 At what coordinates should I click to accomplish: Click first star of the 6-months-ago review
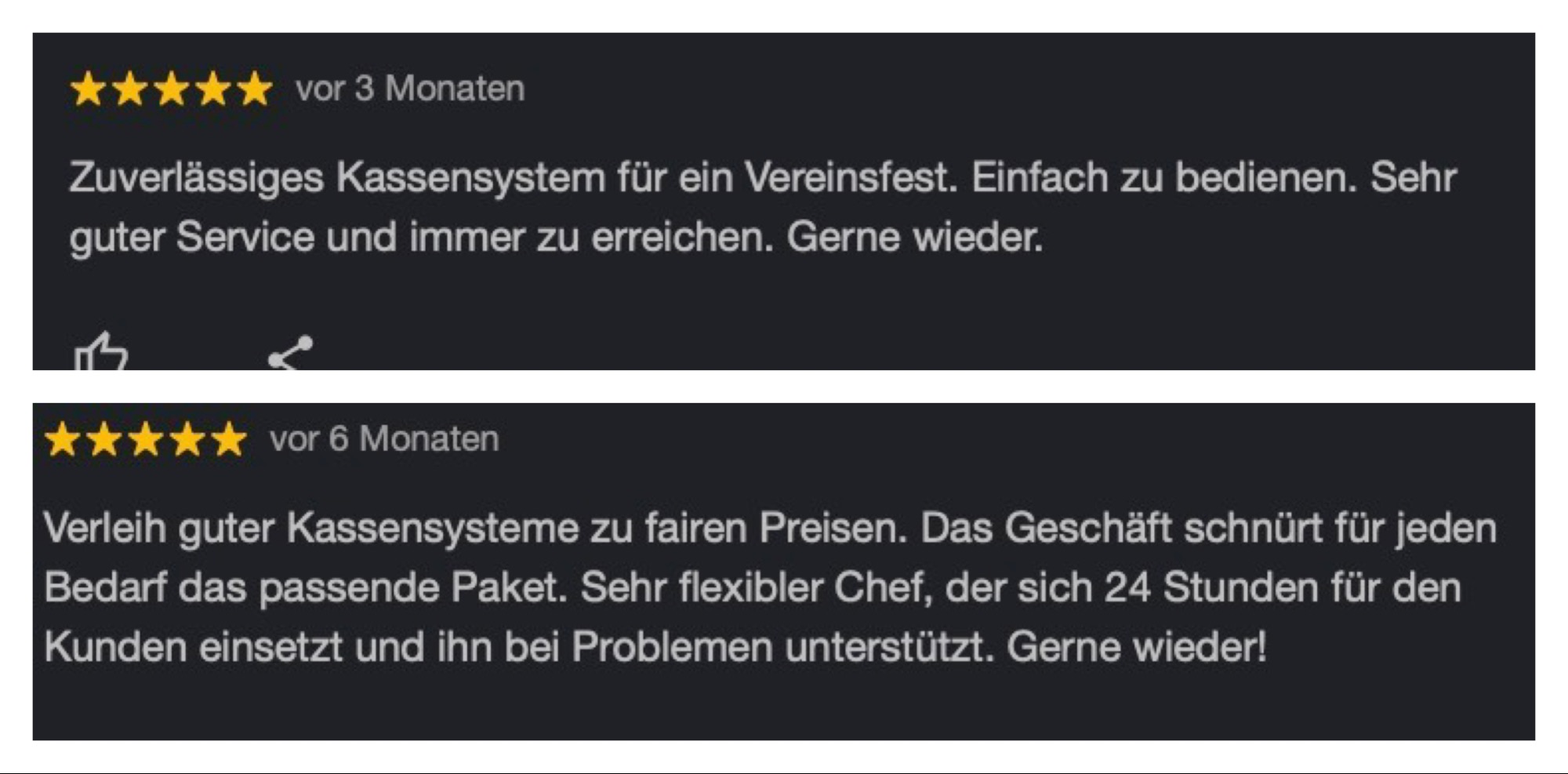(63, 440)
